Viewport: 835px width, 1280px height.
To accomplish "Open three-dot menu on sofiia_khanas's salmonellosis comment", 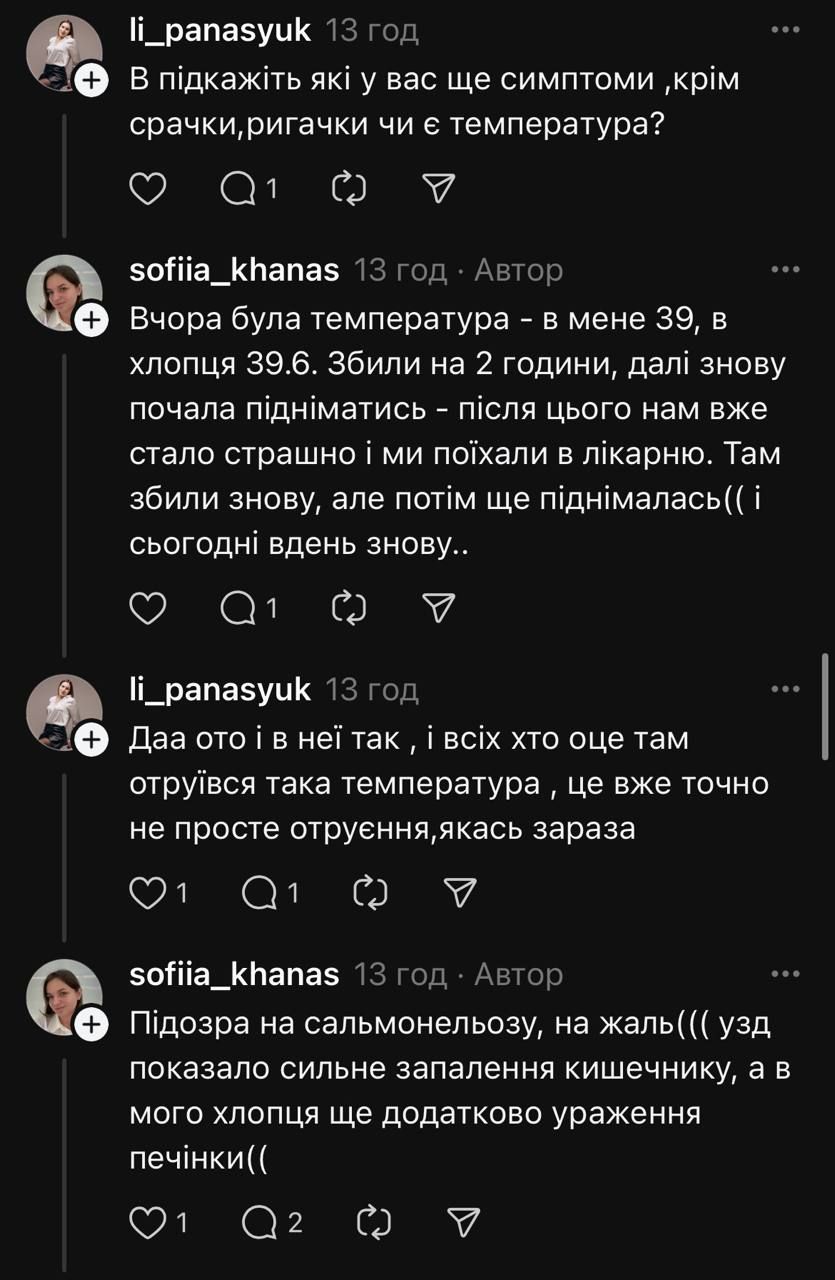I will pos(785,974).
